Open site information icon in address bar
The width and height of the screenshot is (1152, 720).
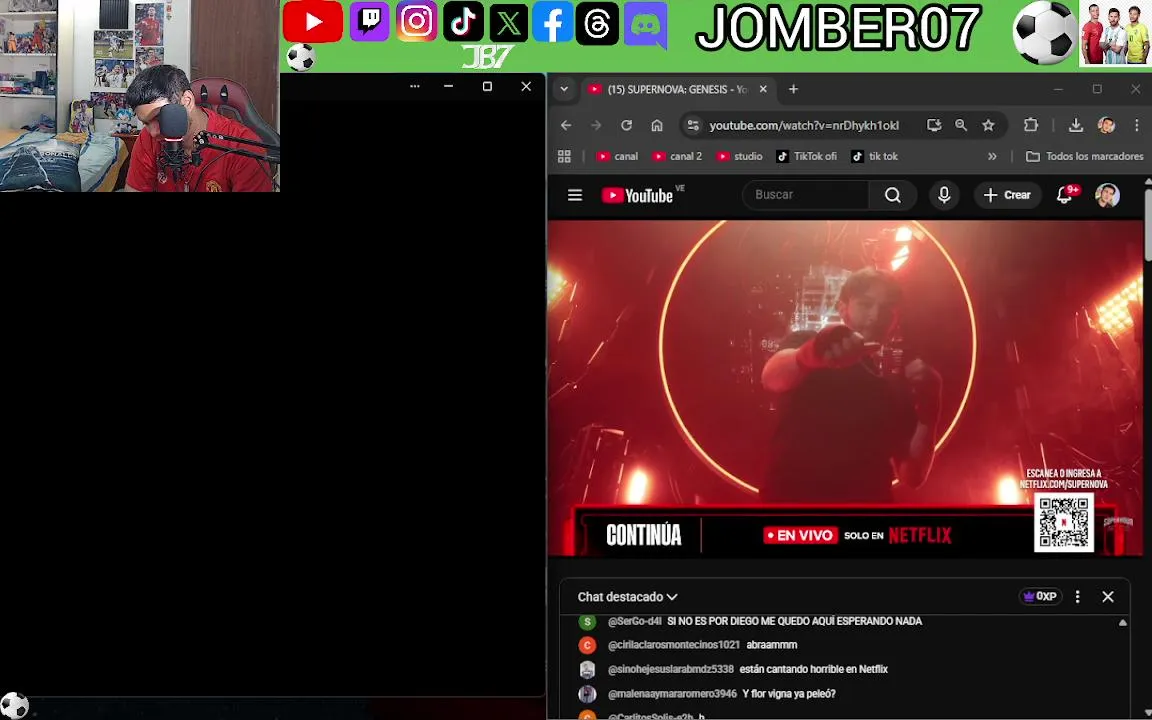(x=693, y=126)
